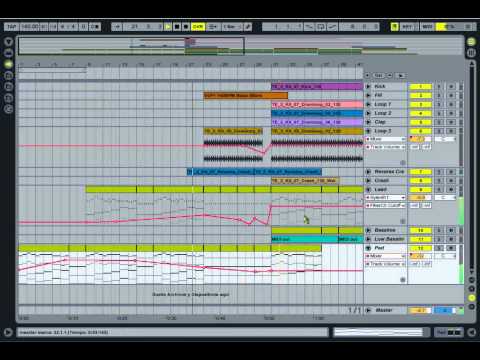Select the Reverse Cra track name

coord(389,172)
